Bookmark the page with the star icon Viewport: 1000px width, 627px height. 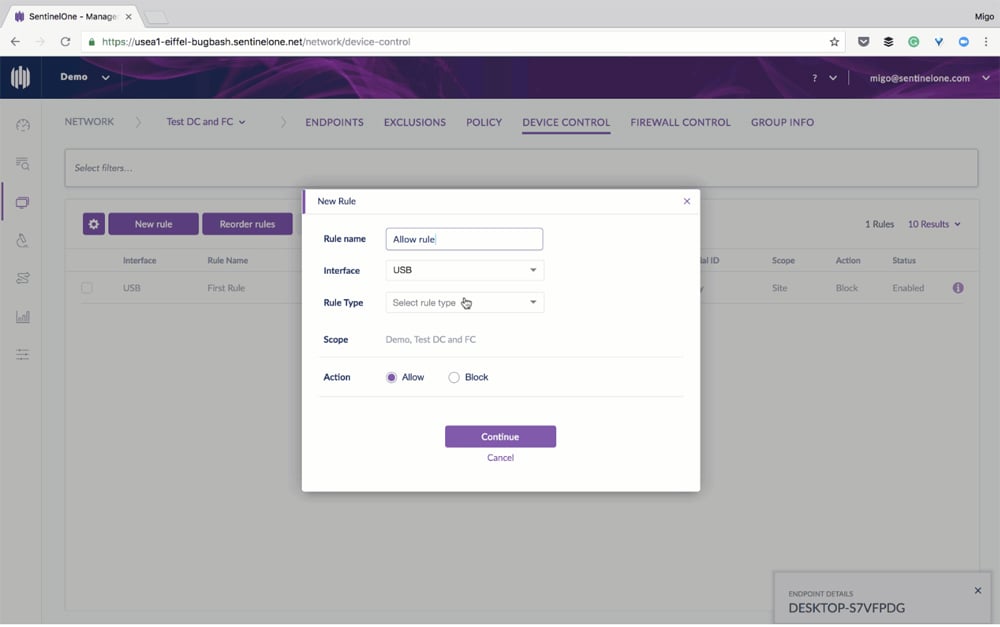pos(834,42)
